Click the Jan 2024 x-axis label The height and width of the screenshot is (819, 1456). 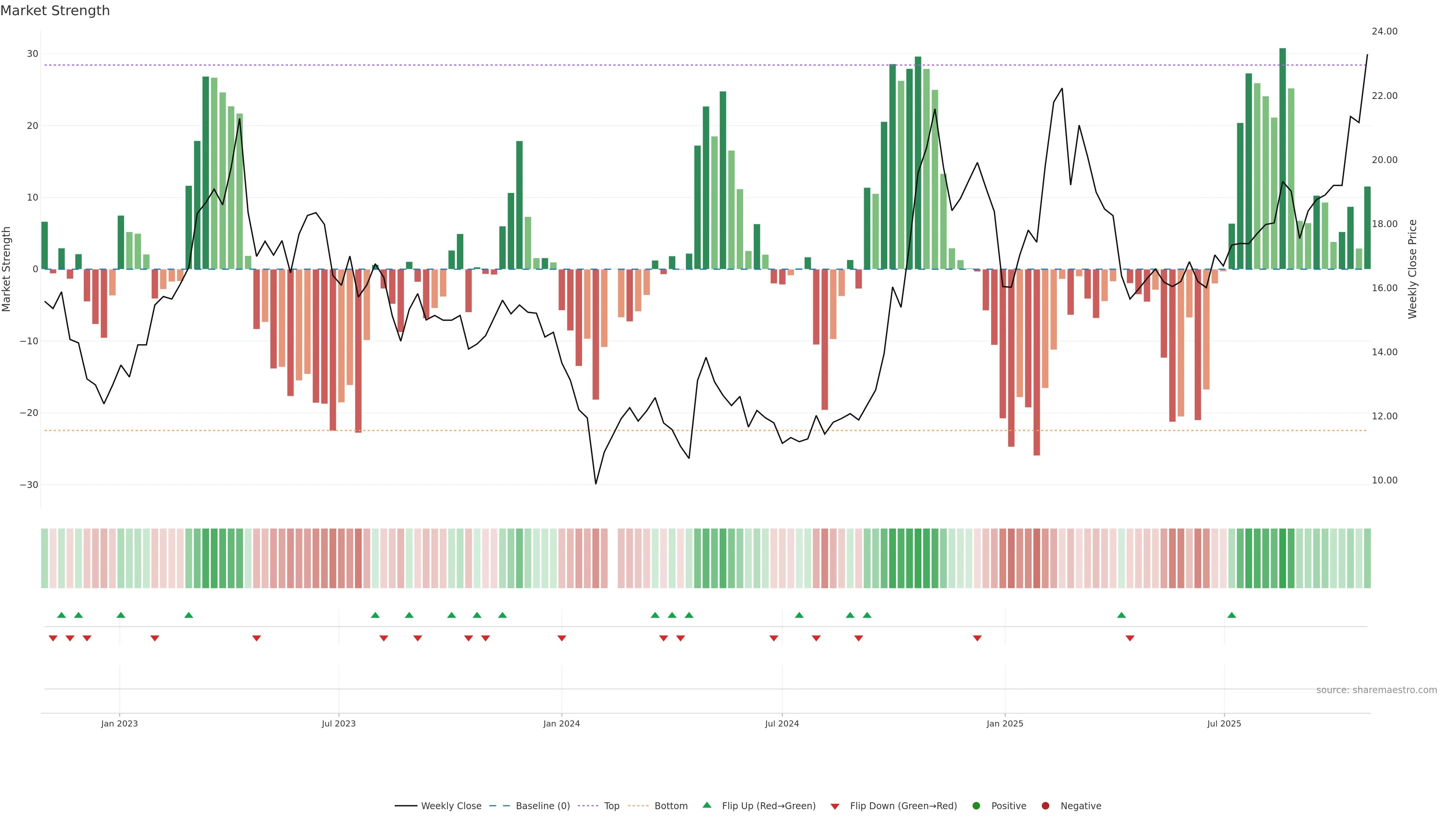pos(561,723)
